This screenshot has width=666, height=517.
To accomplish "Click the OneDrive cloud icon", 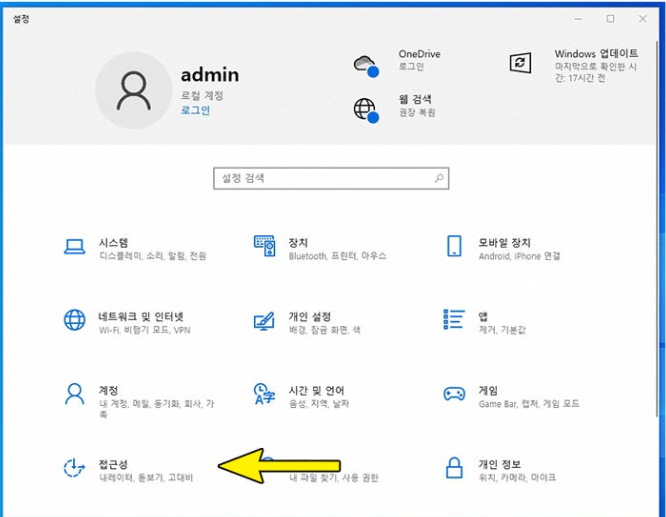I will pos(366,66).
